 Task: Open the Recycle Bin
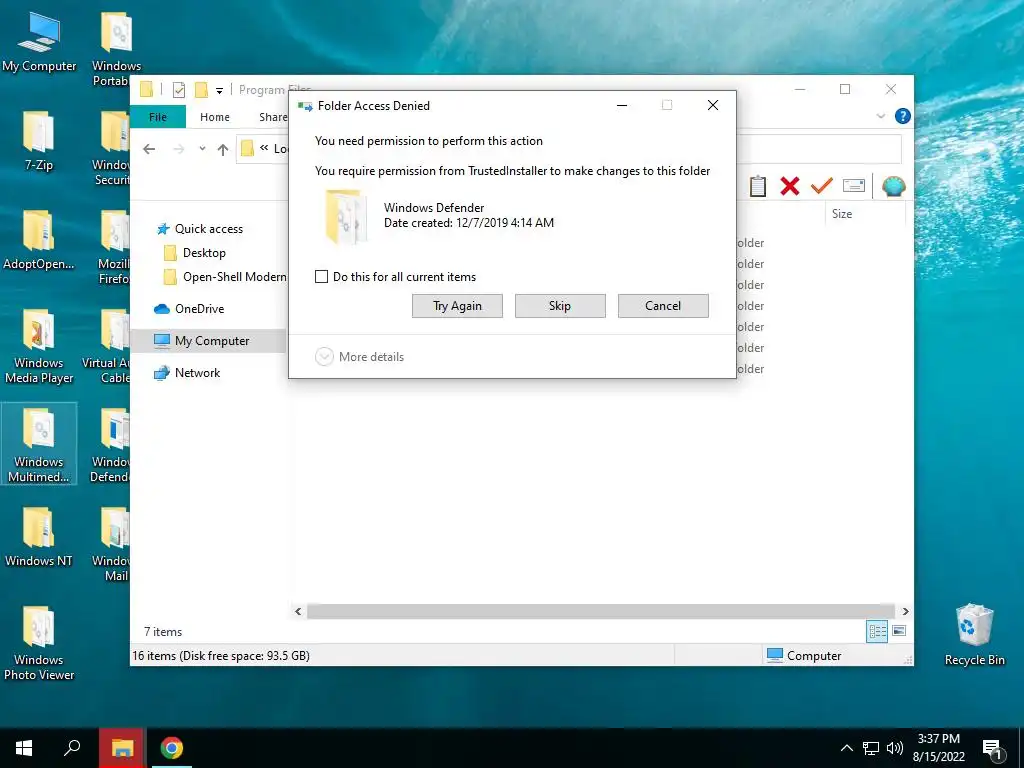click(x=974, y=635)
